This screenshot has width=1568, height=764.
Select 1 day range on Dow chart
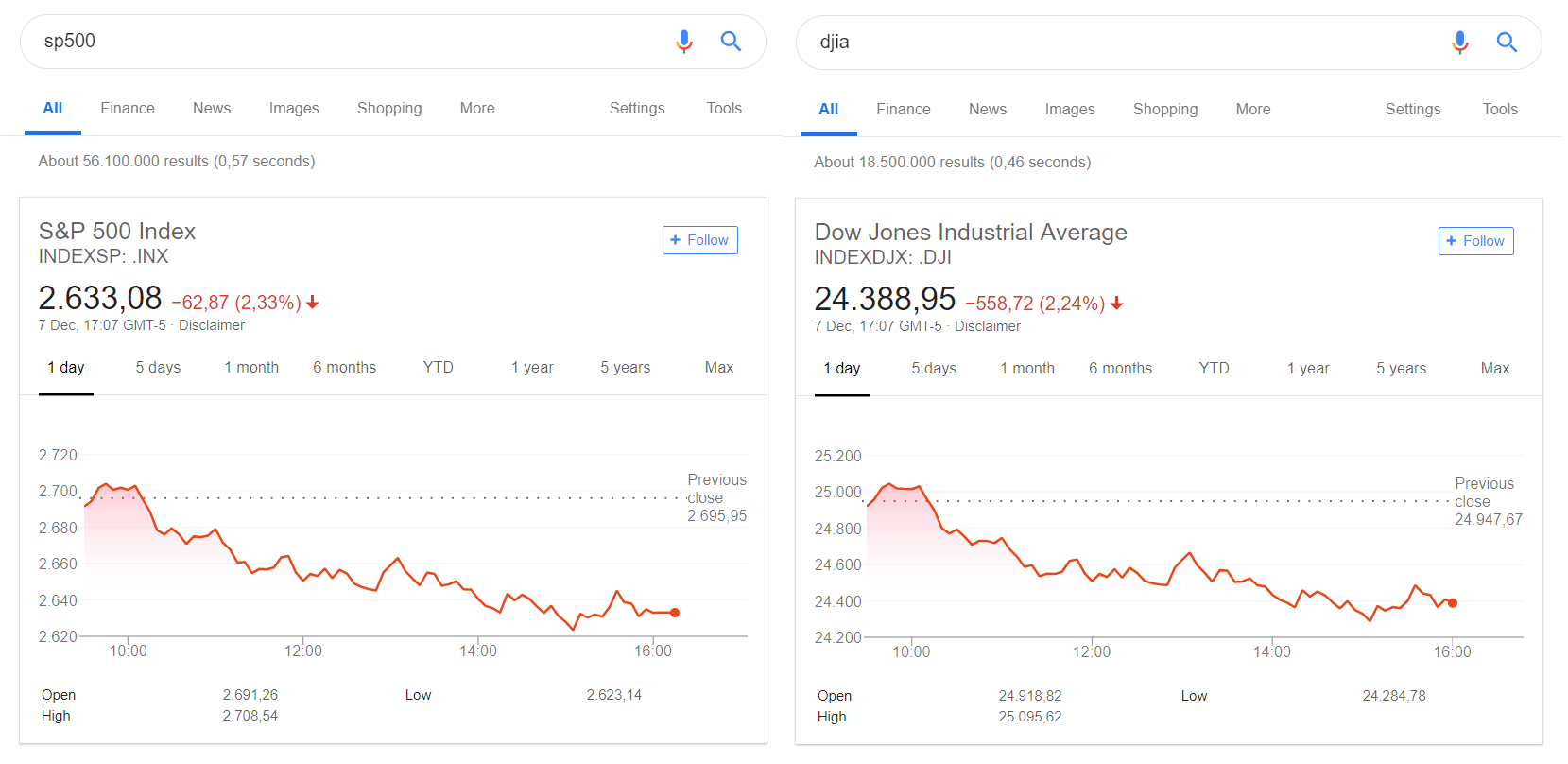point(842,368)
